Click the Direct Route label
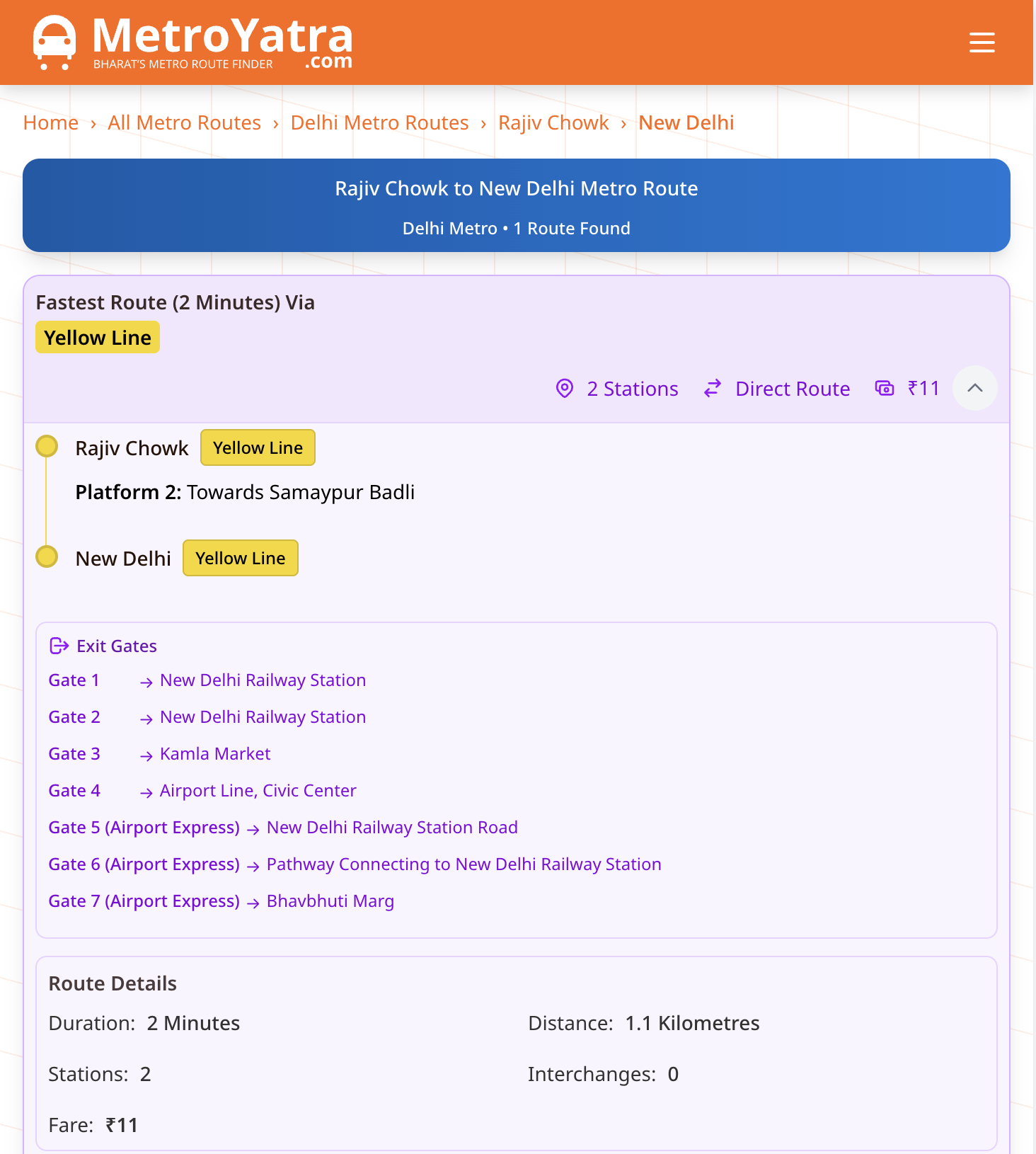The height and width of the screenshot is (1154, 1036). pos(793,389)
